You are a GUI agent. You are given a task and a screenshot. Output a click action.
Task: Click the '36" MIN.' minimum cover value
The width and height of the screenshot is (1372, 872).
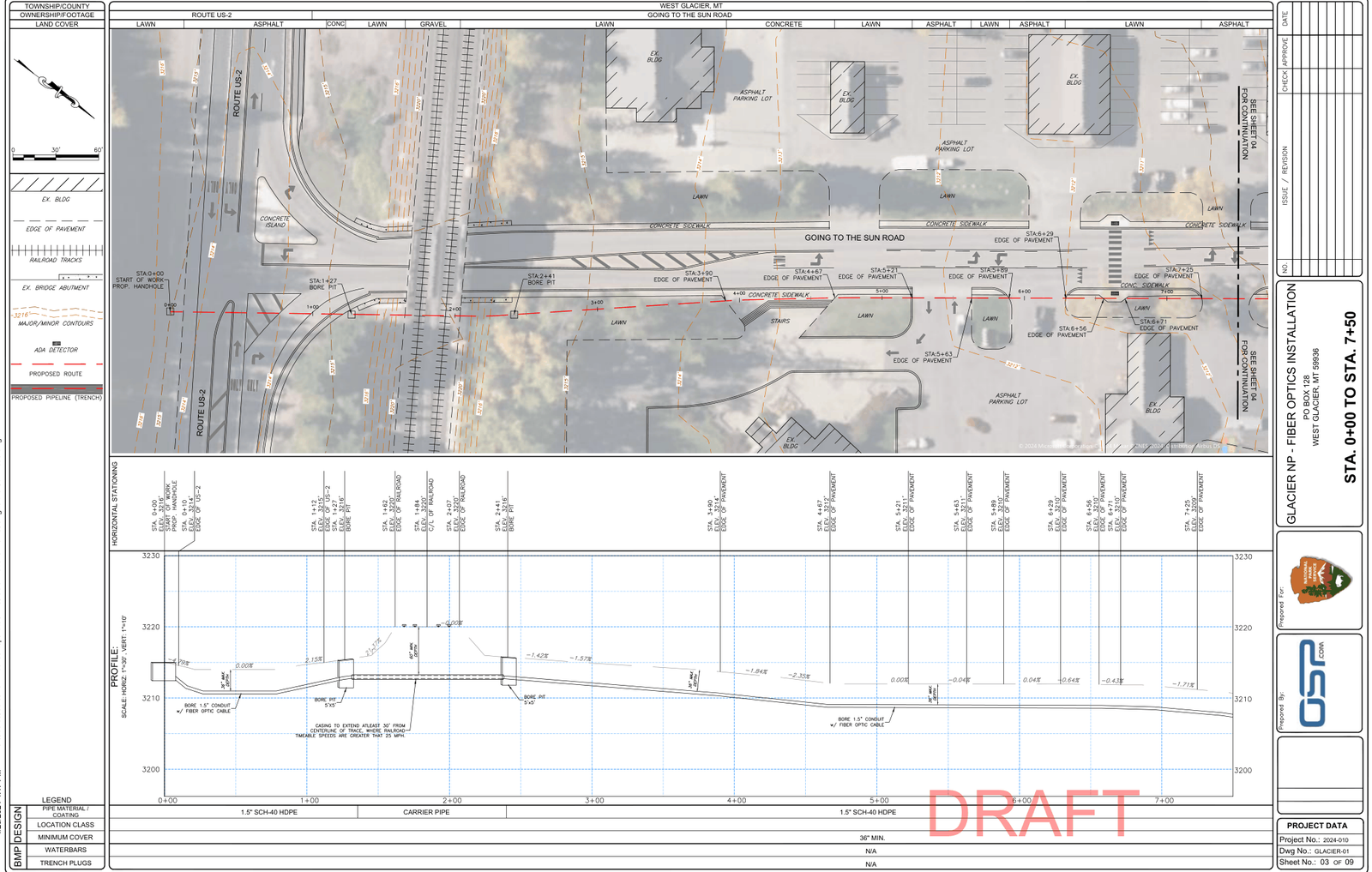[x=871, y=838]
